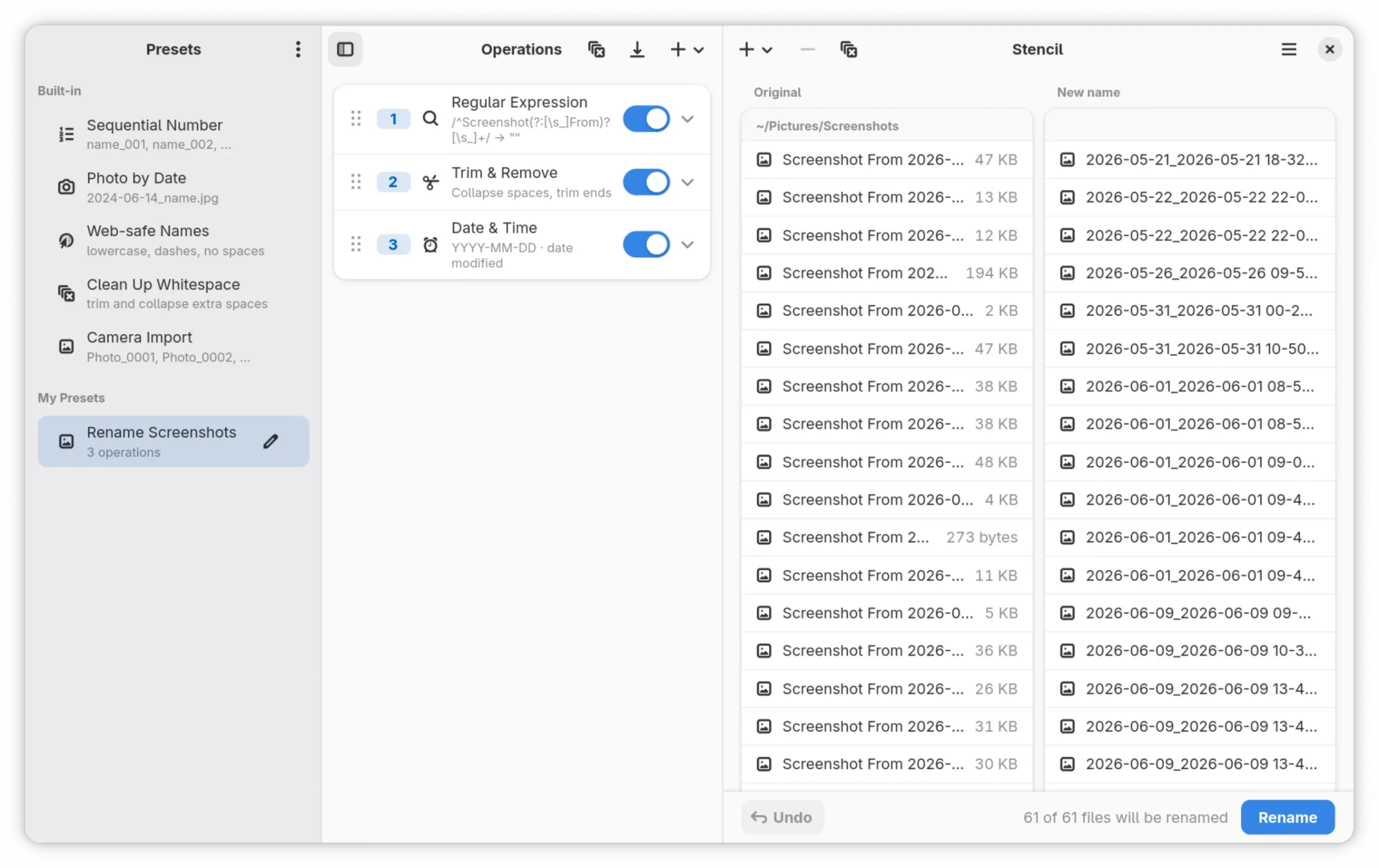
Task: Choose the Camera Import preset
Action: click(173, 347)
